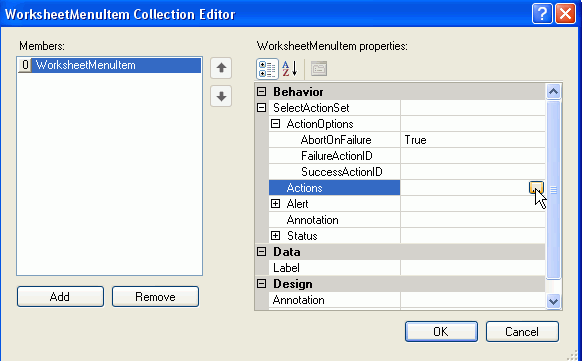
Task: Confirm with the OK button
Action: (441, 331)
